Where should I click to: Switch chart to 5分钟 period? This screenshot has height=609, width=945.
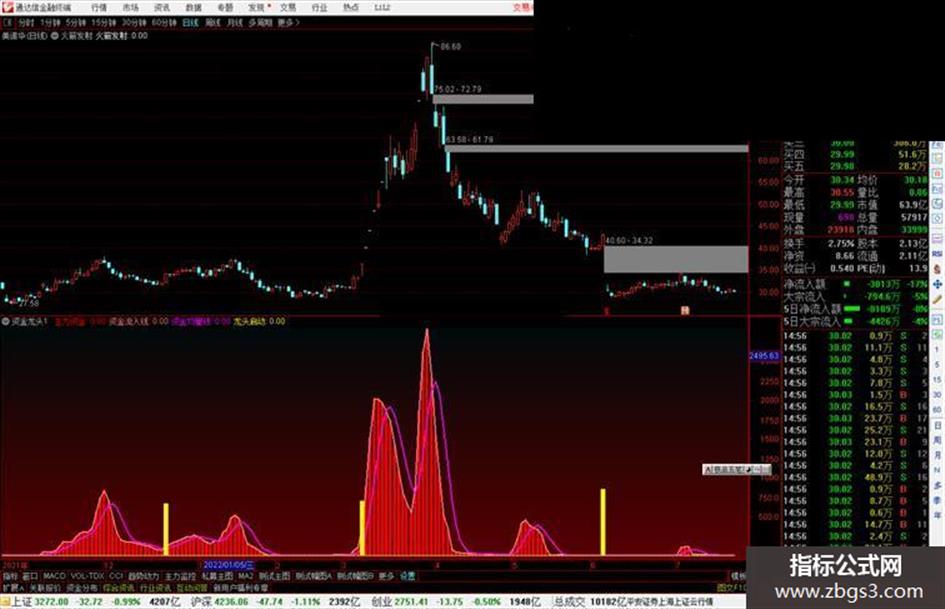(x=76, y=22)
